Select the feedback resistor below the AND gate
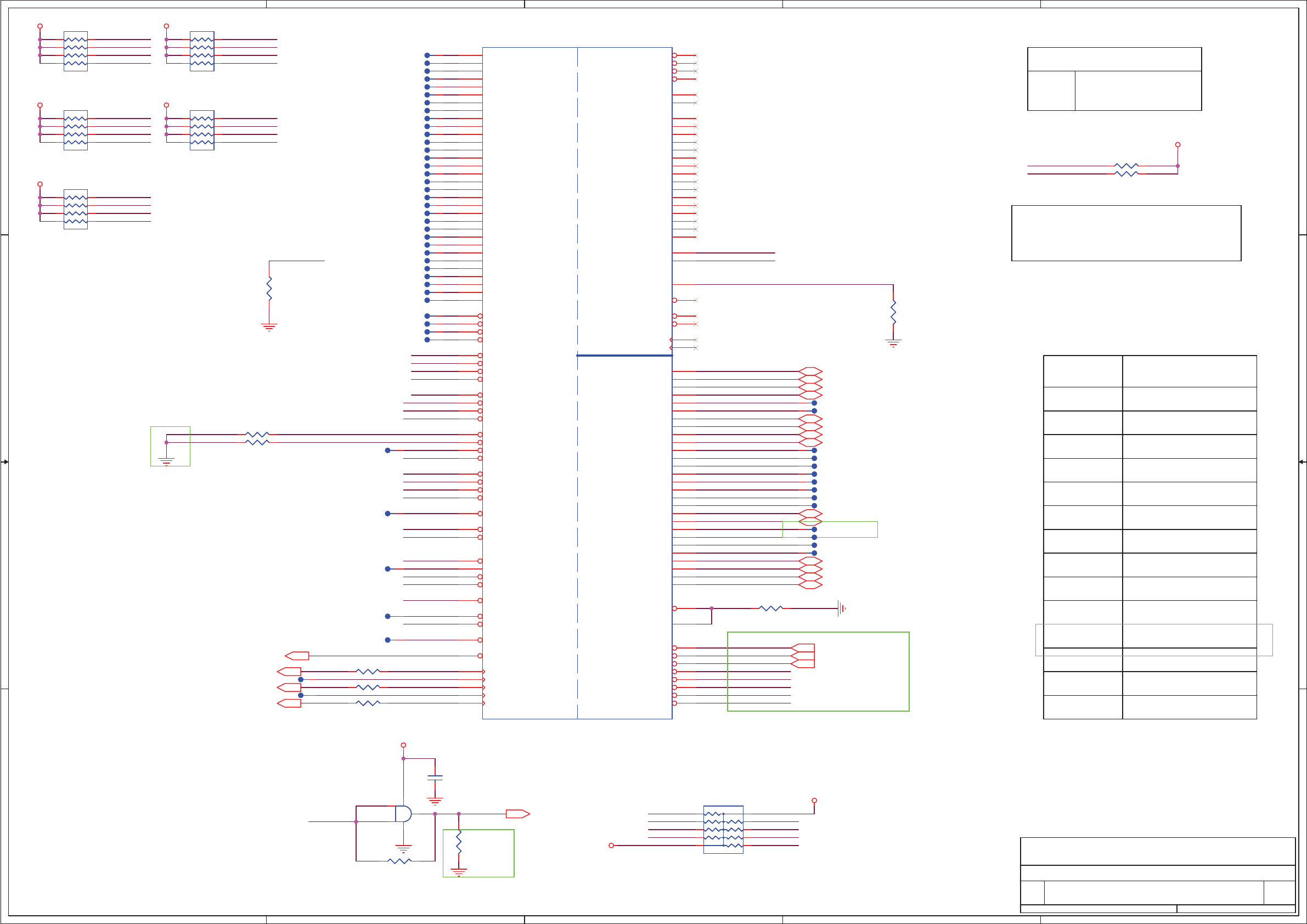This screenshot has width=1307, height=924. click(399, 861)
